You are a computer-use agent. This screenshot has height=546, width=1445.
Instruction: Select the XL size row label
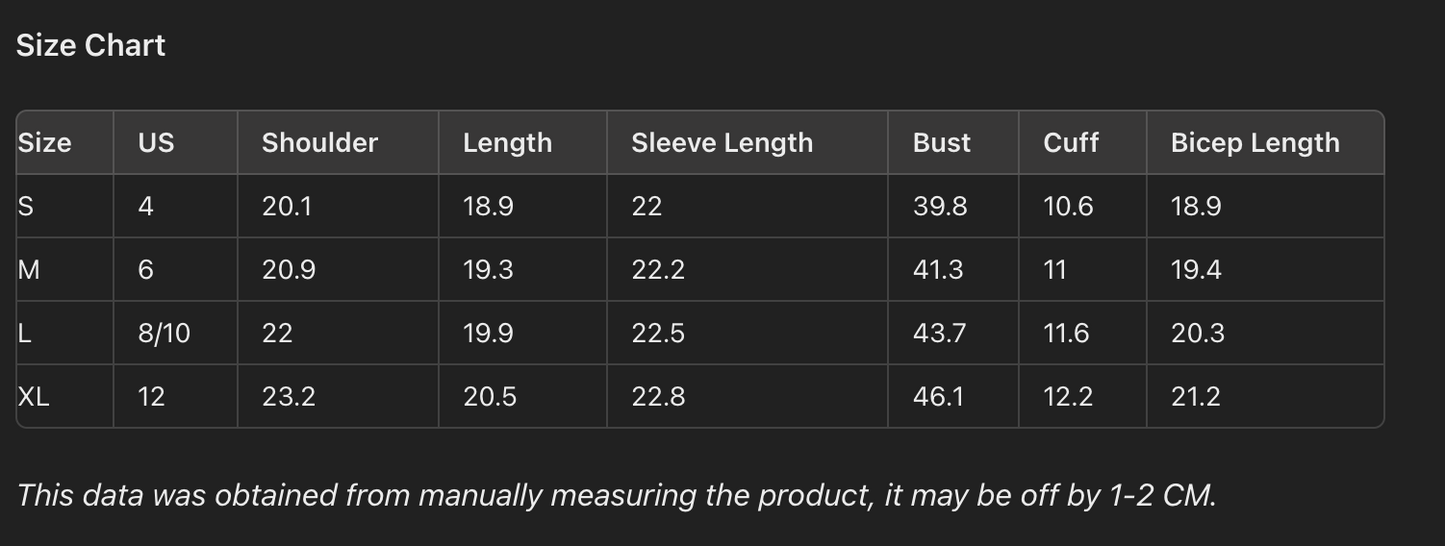(x=34, y=397)
